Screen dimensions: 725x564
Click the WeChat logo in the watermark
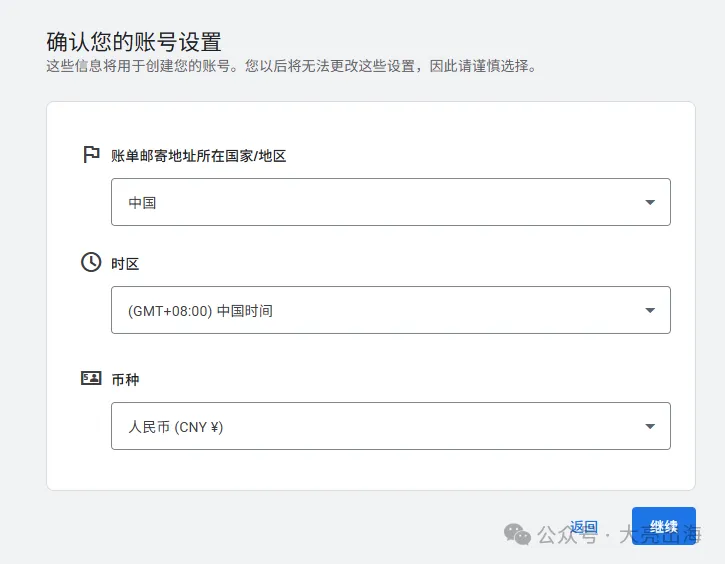518,535
